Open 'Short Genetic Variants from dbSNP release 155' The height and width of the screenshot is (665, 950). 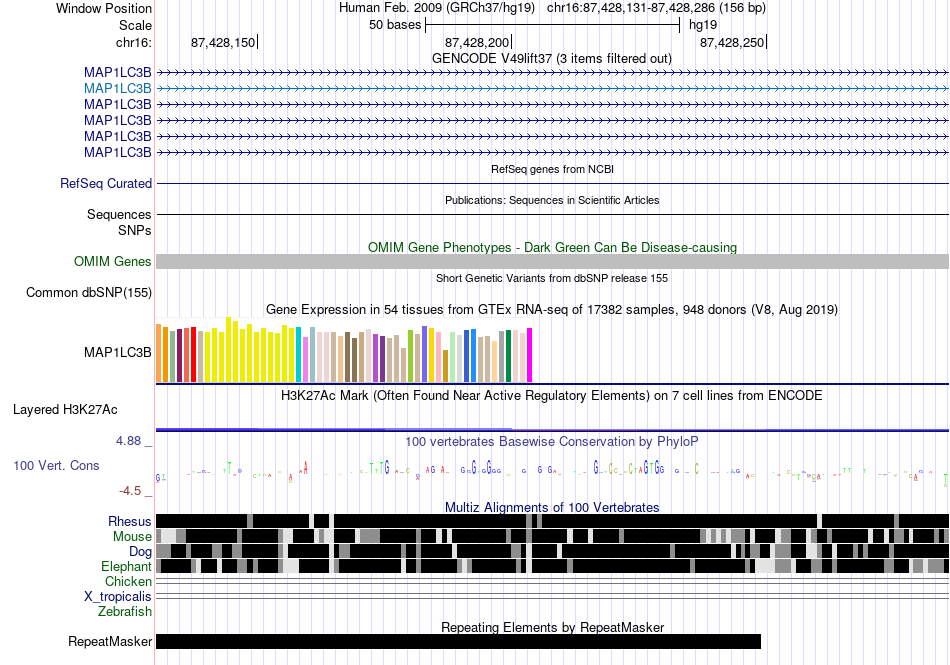pyautogui.click(x=552, y=279)
